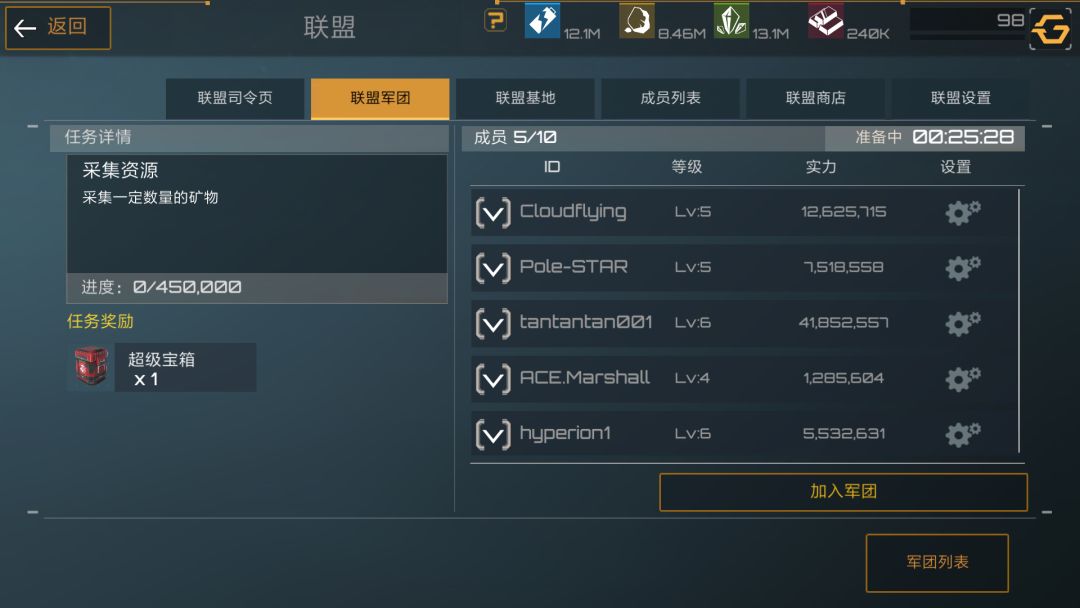This screenshot has width=1080, height=608.
Task: Go back with the 返回 button
Action: pos(58,28)
